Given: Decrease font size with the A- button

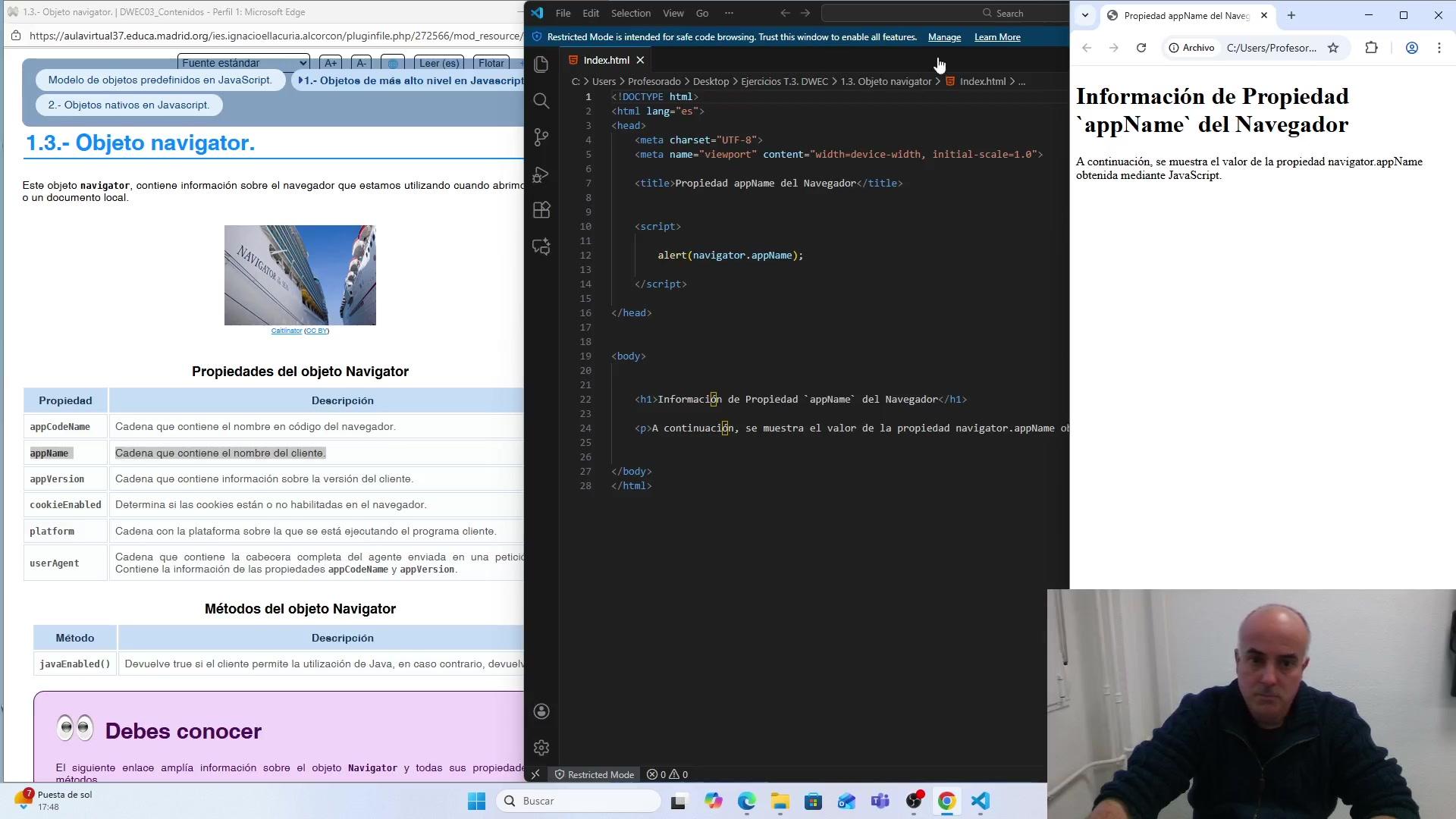Looking at the screenshot, I should pyautogui.click(x=362, y=63).
